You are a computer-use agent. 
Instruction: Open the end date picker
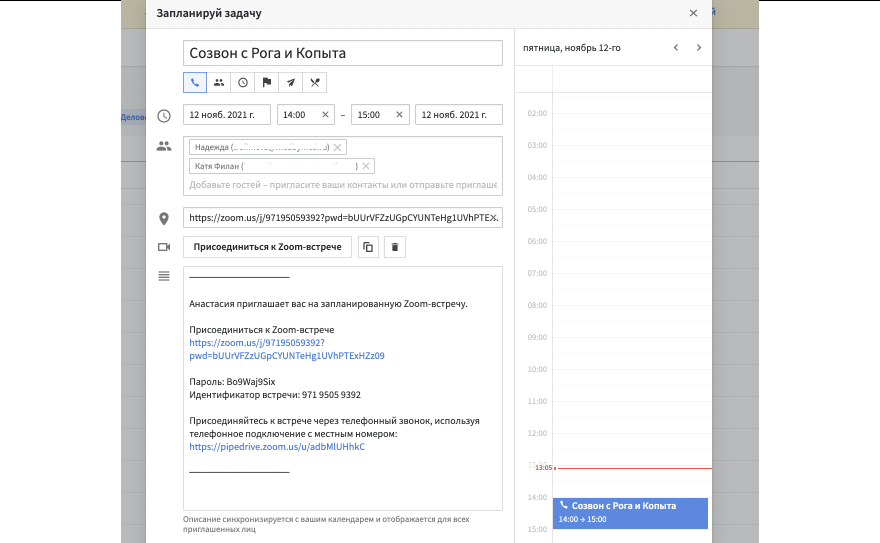(458, 115)
